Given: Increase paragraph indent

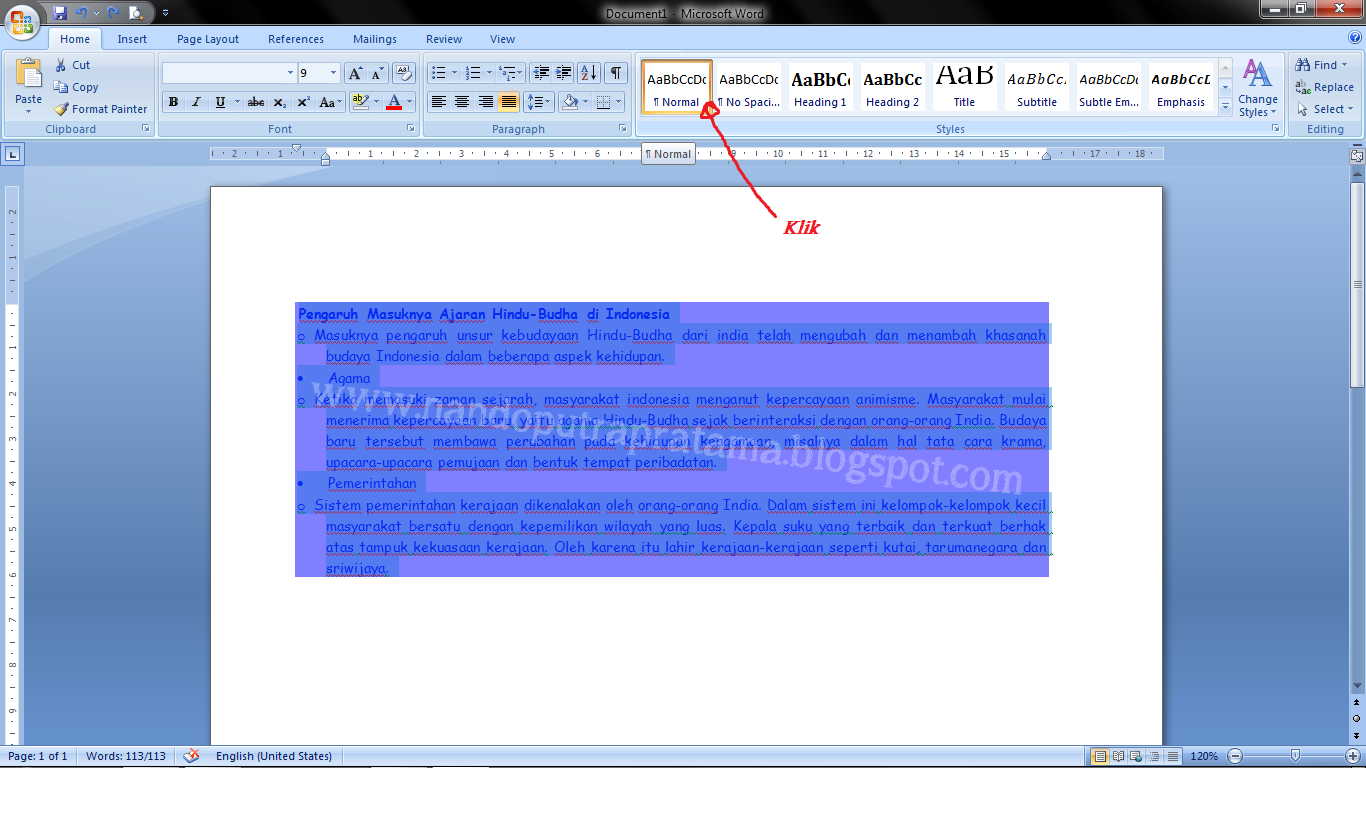Looking at the screenshot, I should (564, 73).
